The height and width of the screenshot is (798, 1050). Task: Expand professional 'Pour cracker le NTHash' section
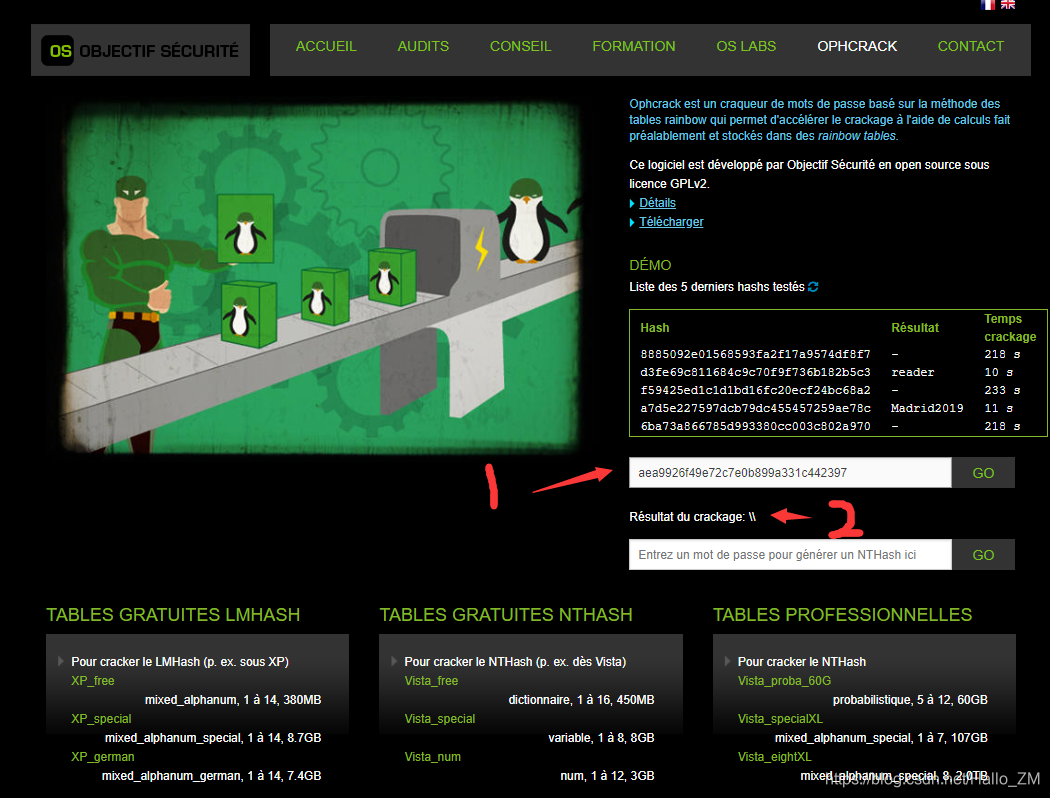(x=802, y=661)
